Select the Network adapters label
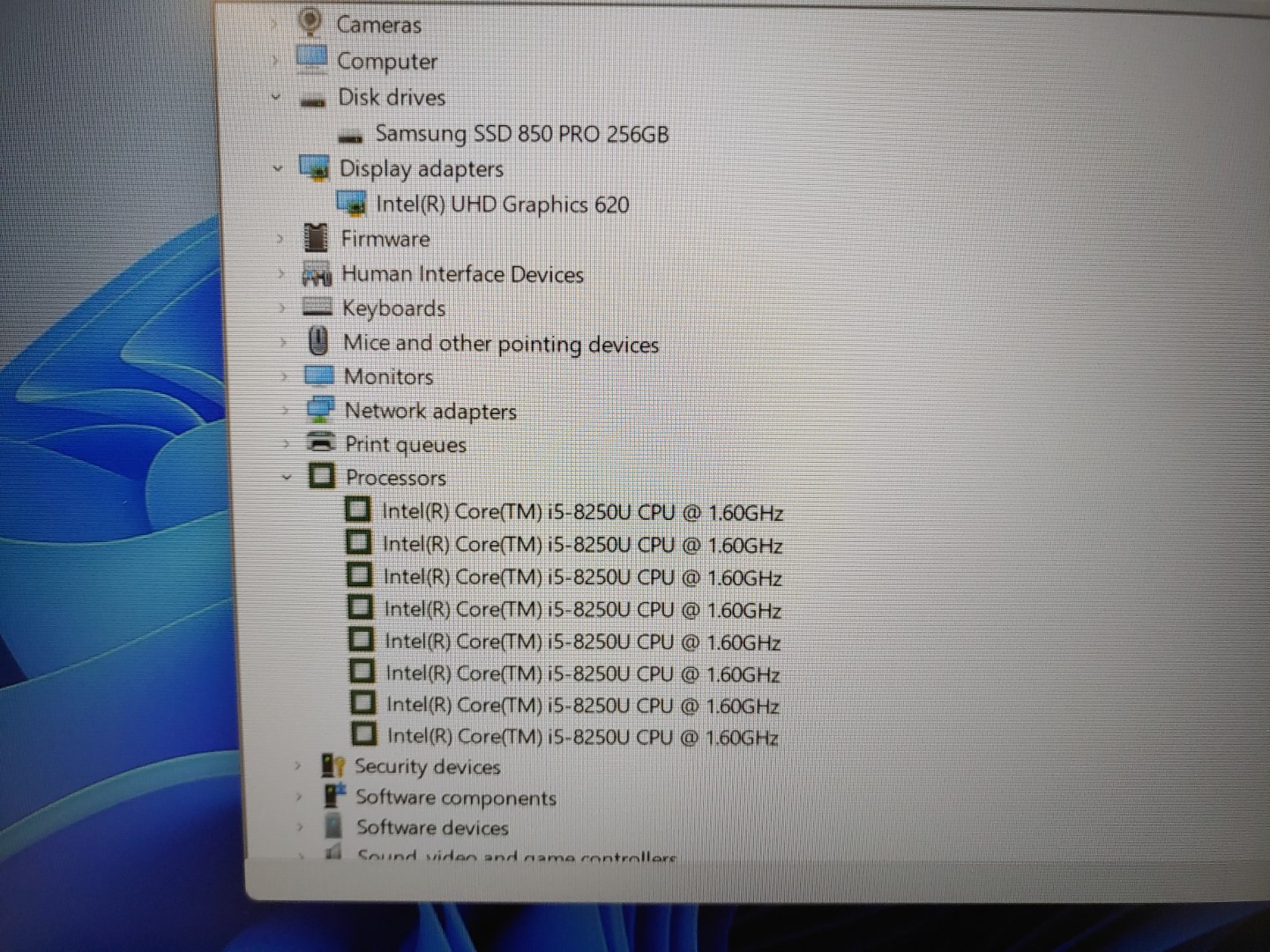The width and height of the screenshot is (1270, 952). pyautogui.click(x=430, y=411)
